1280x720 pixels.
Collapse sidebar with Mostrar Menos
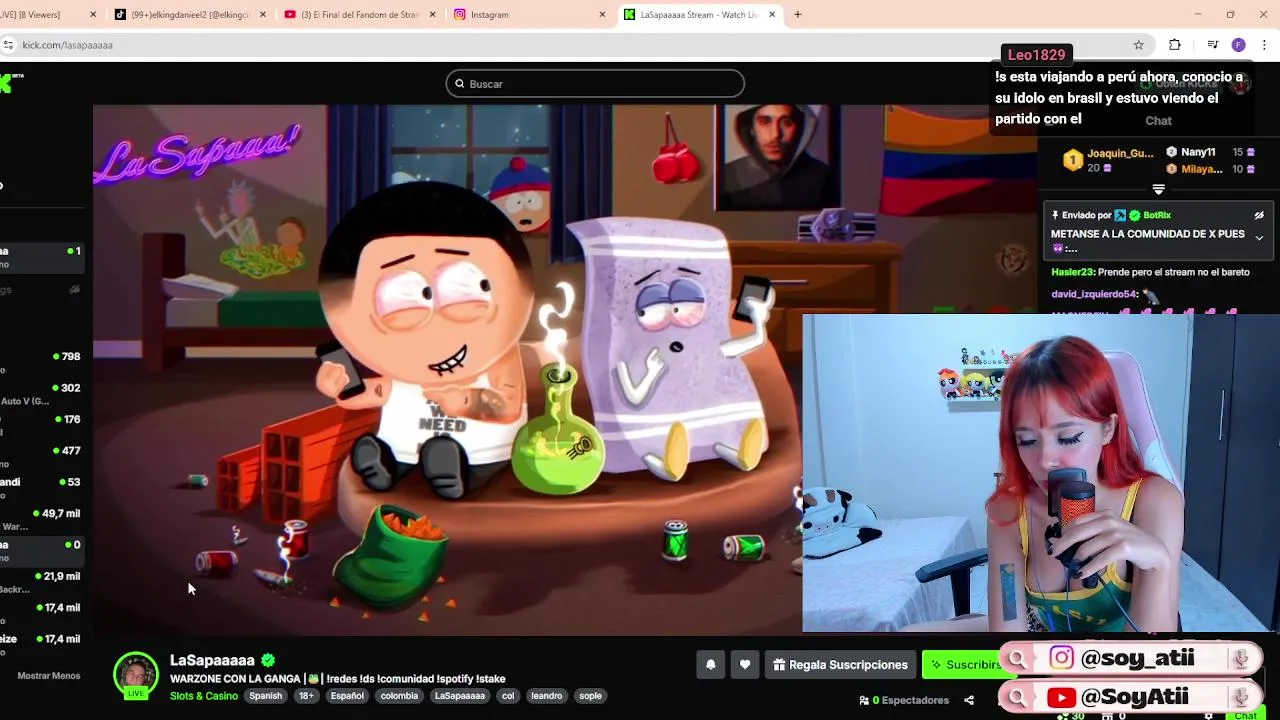tap(48, 676)
